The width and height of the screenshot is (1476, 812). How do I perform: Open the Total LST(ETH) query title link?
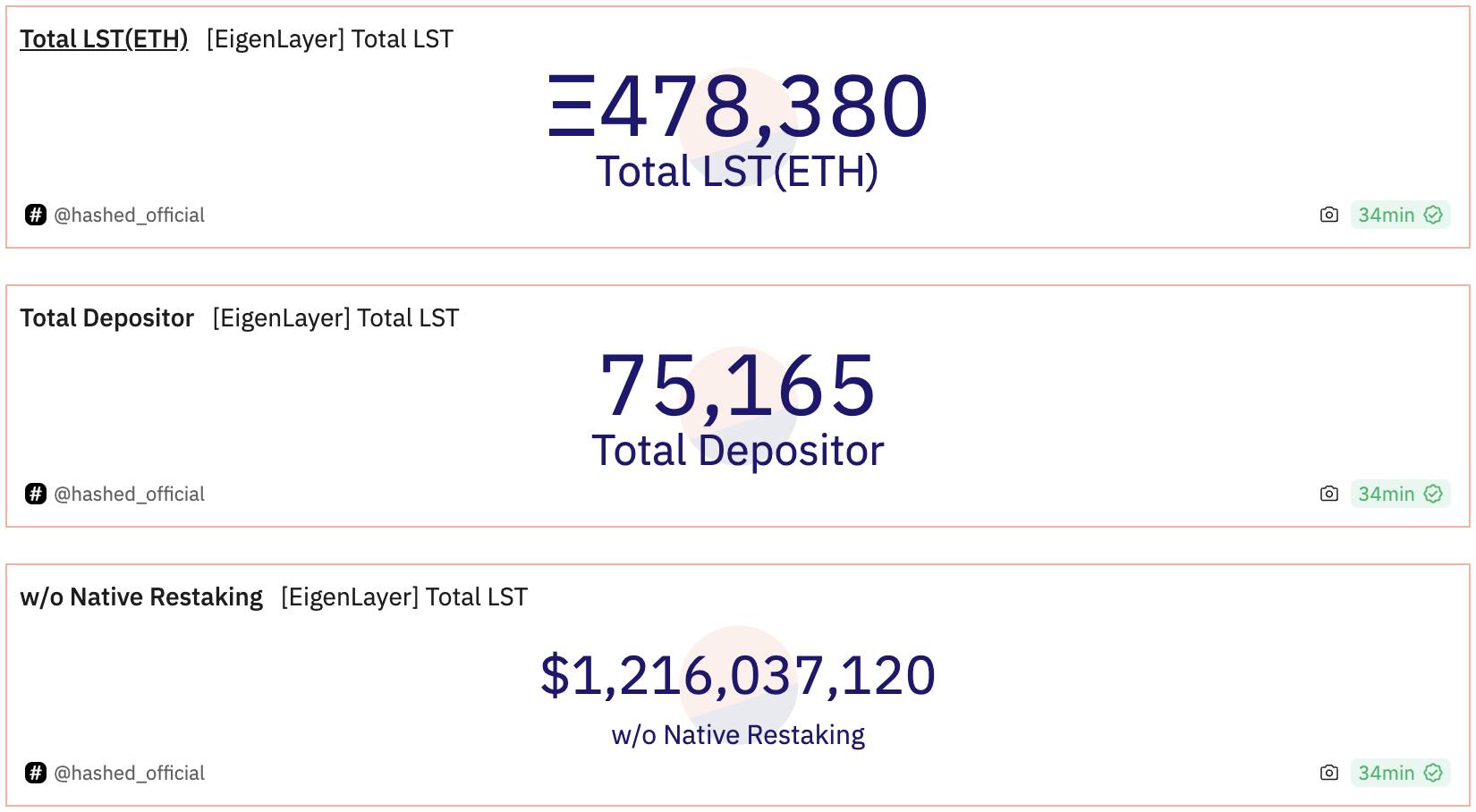tap(103, 38)
